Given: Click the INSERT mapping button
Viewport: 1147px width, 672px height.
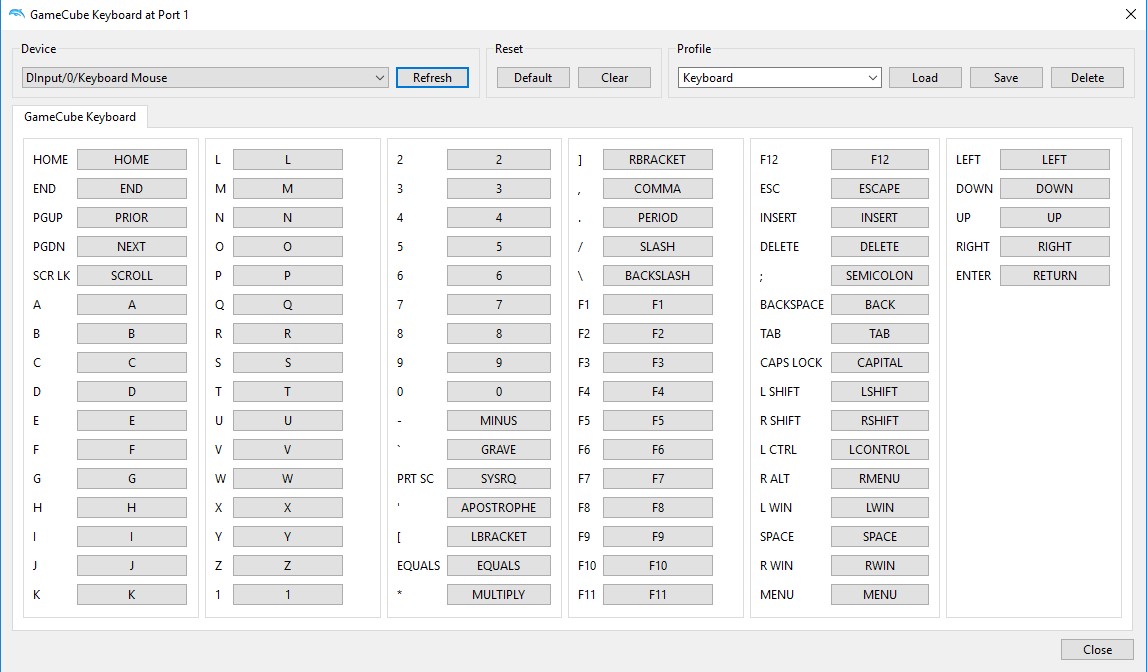Looking at the screenshot, I should pos(880,217).
